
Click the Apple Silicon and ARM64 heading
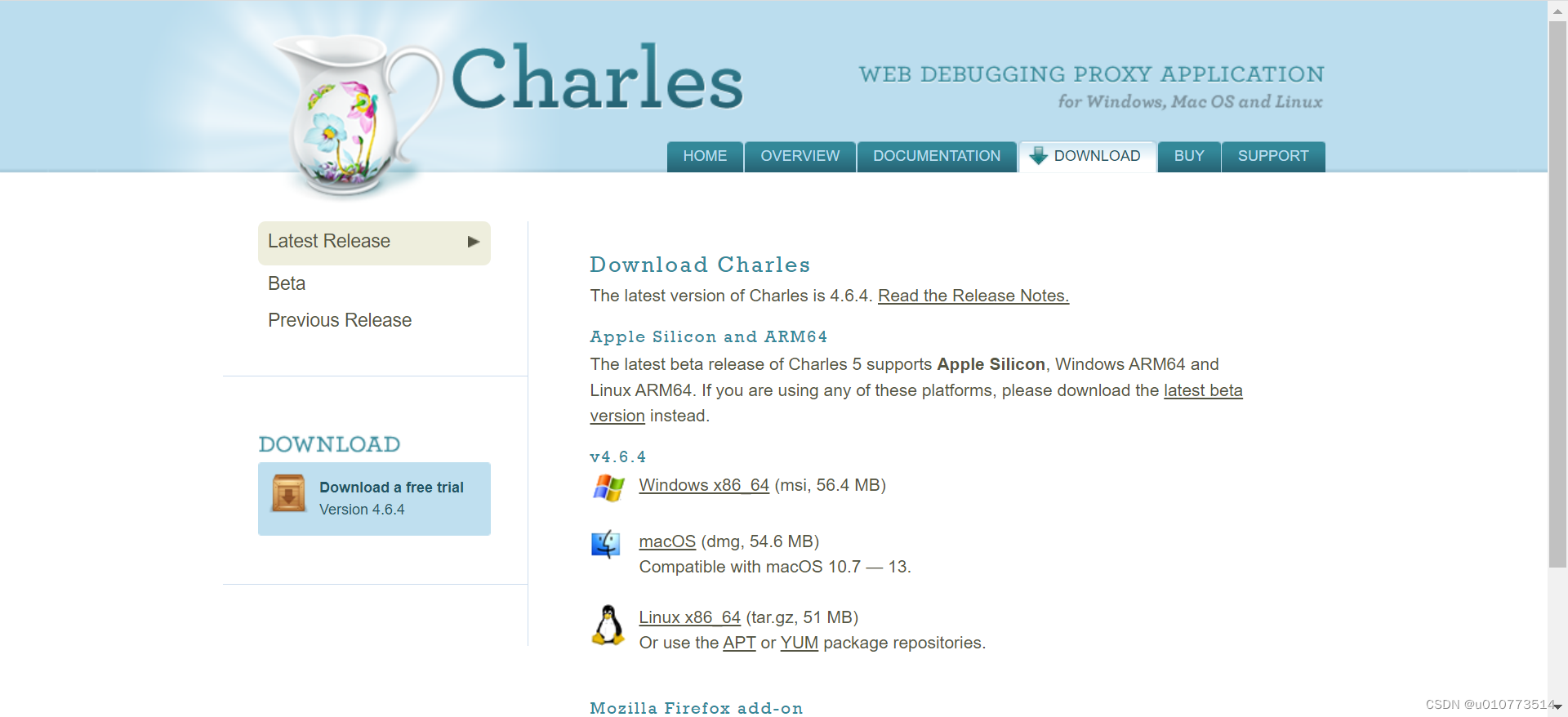click(708, 336)
